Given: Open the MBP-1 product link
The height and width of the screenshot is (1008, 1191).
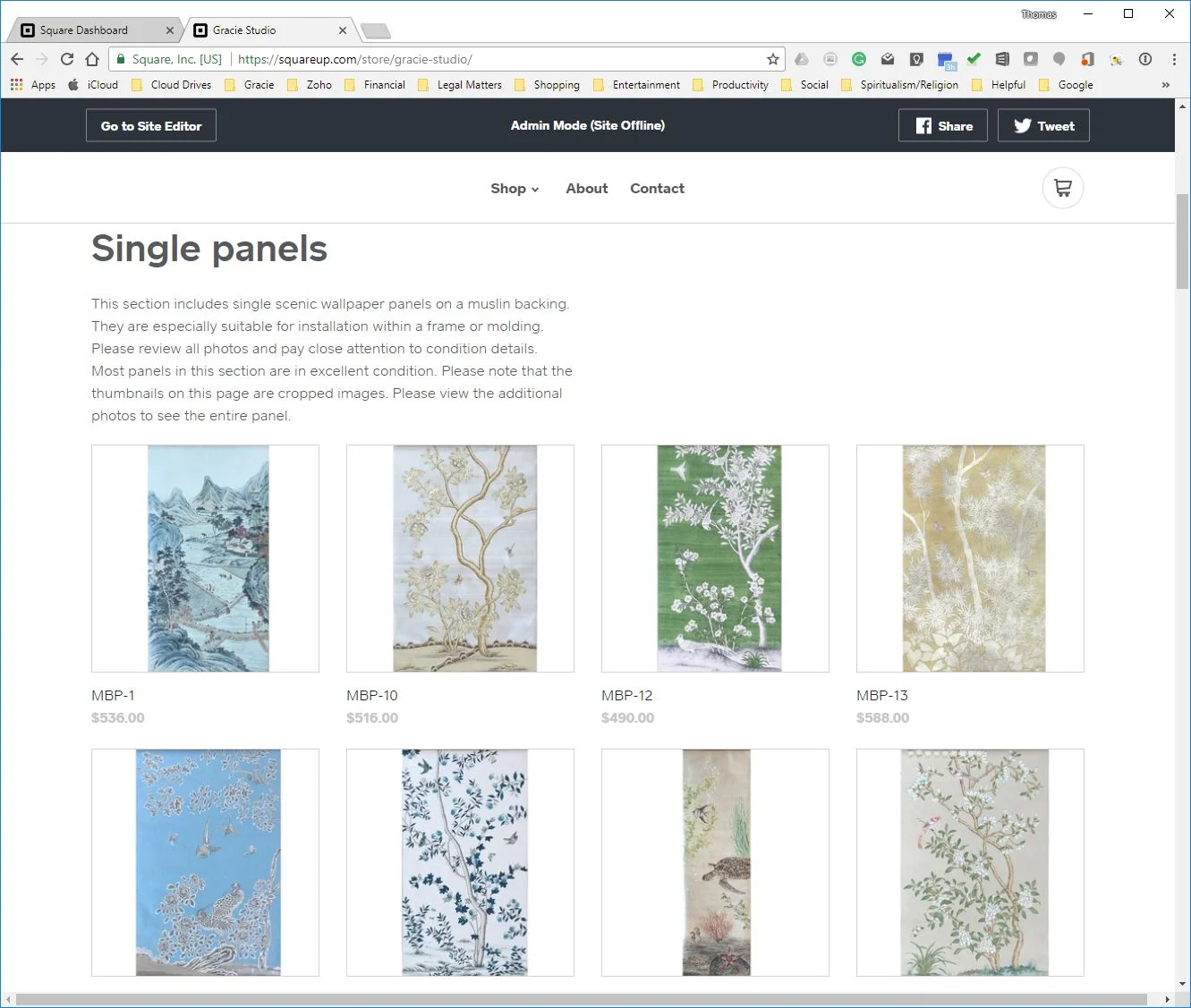Looking at the screenshot, I should point(113,695).
